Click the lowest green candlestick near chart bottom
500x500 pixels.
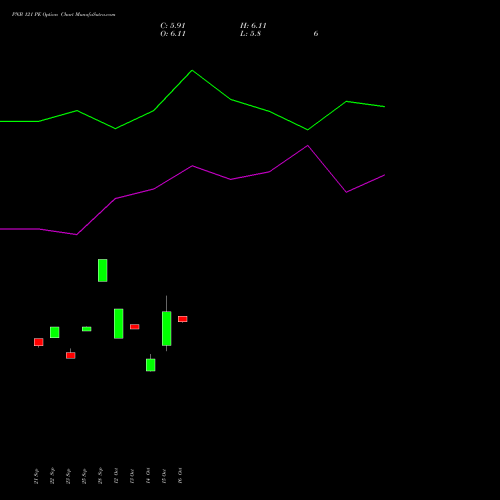(x=151, y=365)
